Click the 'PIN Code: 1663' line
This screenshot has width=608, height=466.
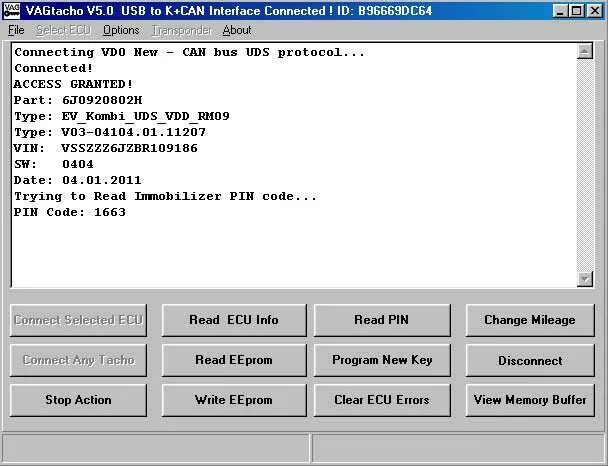point(70,212)
